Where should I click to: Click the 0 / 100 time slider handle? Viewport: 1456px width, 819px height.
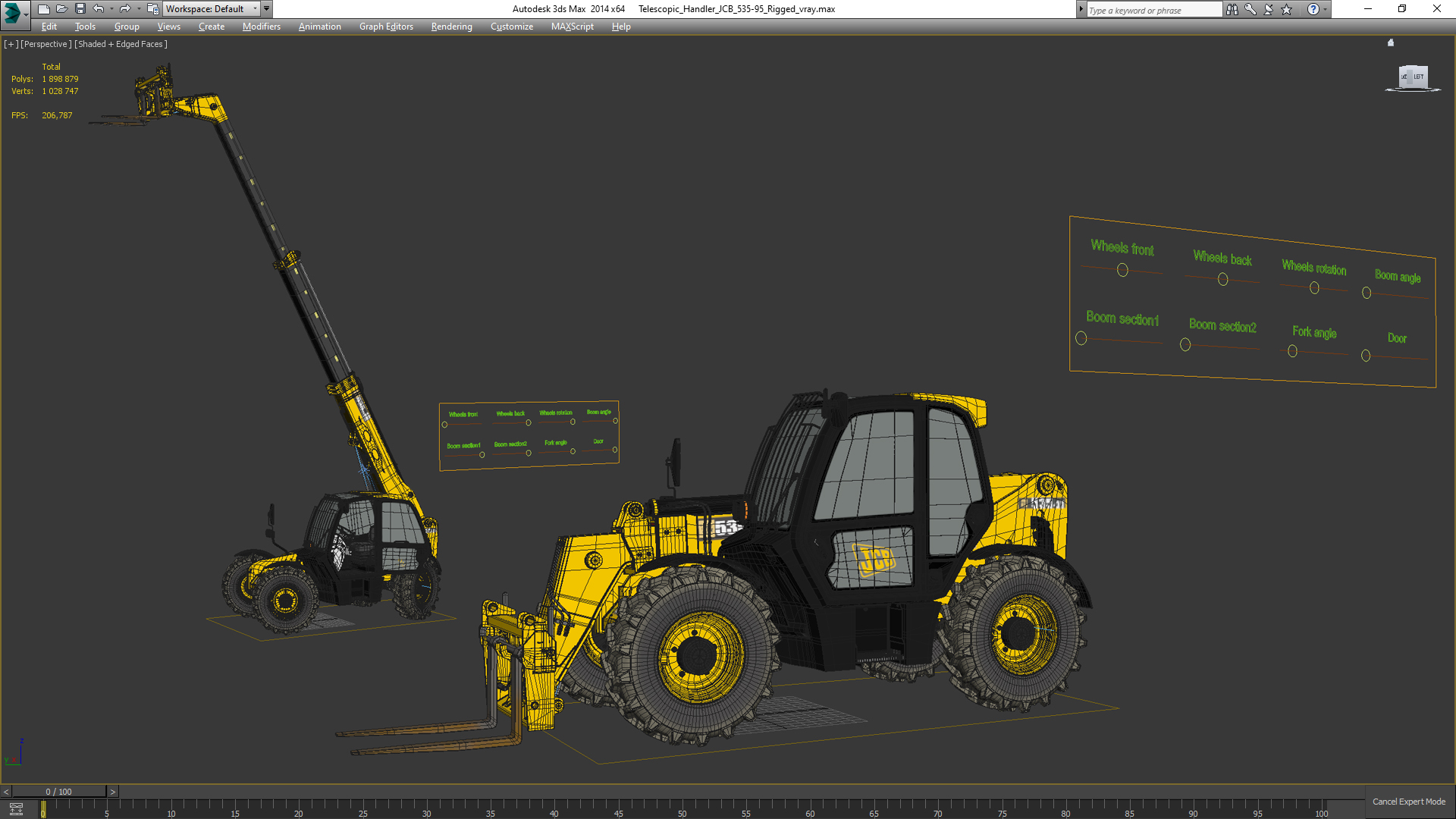59,792
